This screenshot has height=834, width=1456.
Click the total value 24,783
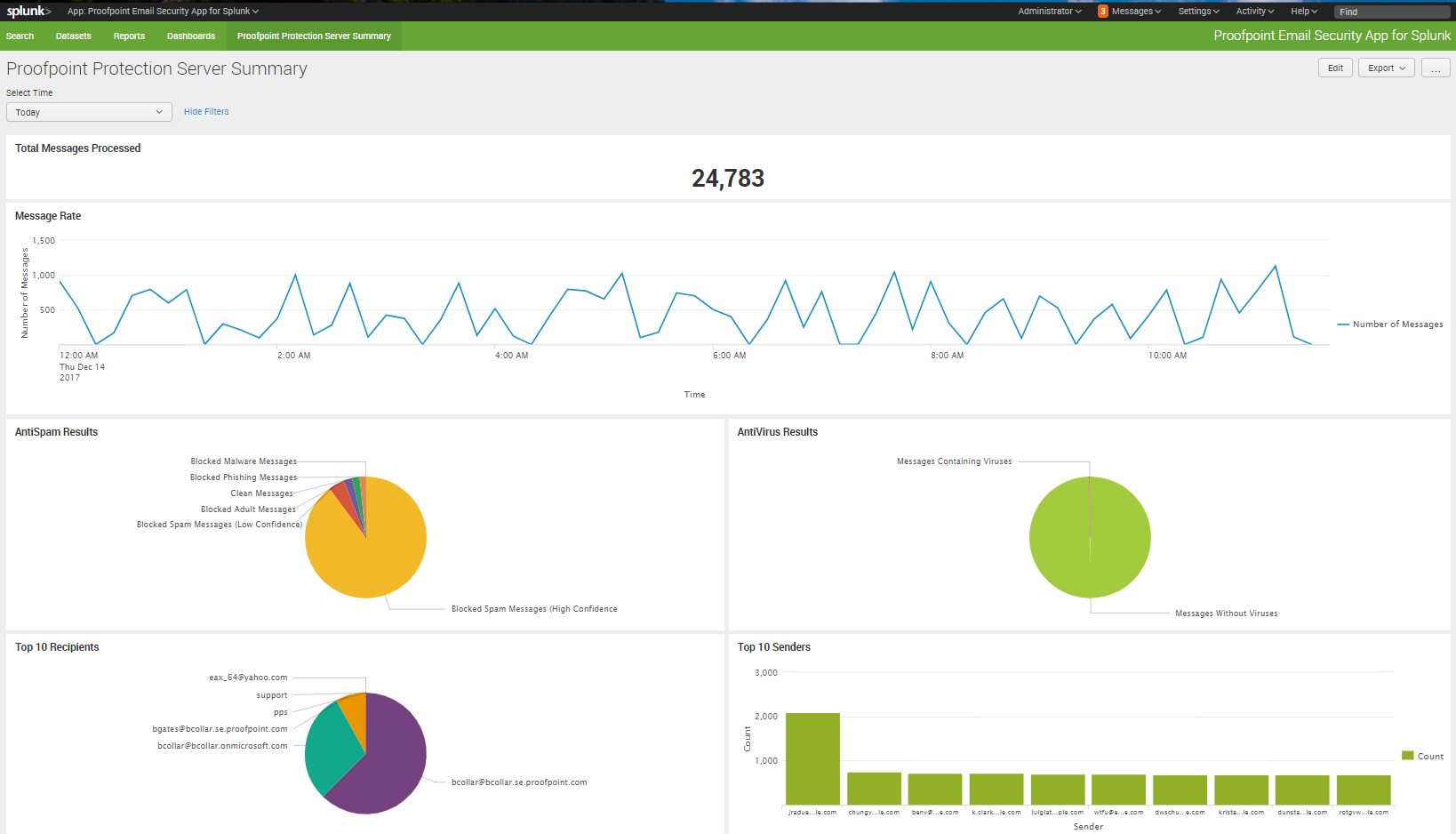[728, 179]
